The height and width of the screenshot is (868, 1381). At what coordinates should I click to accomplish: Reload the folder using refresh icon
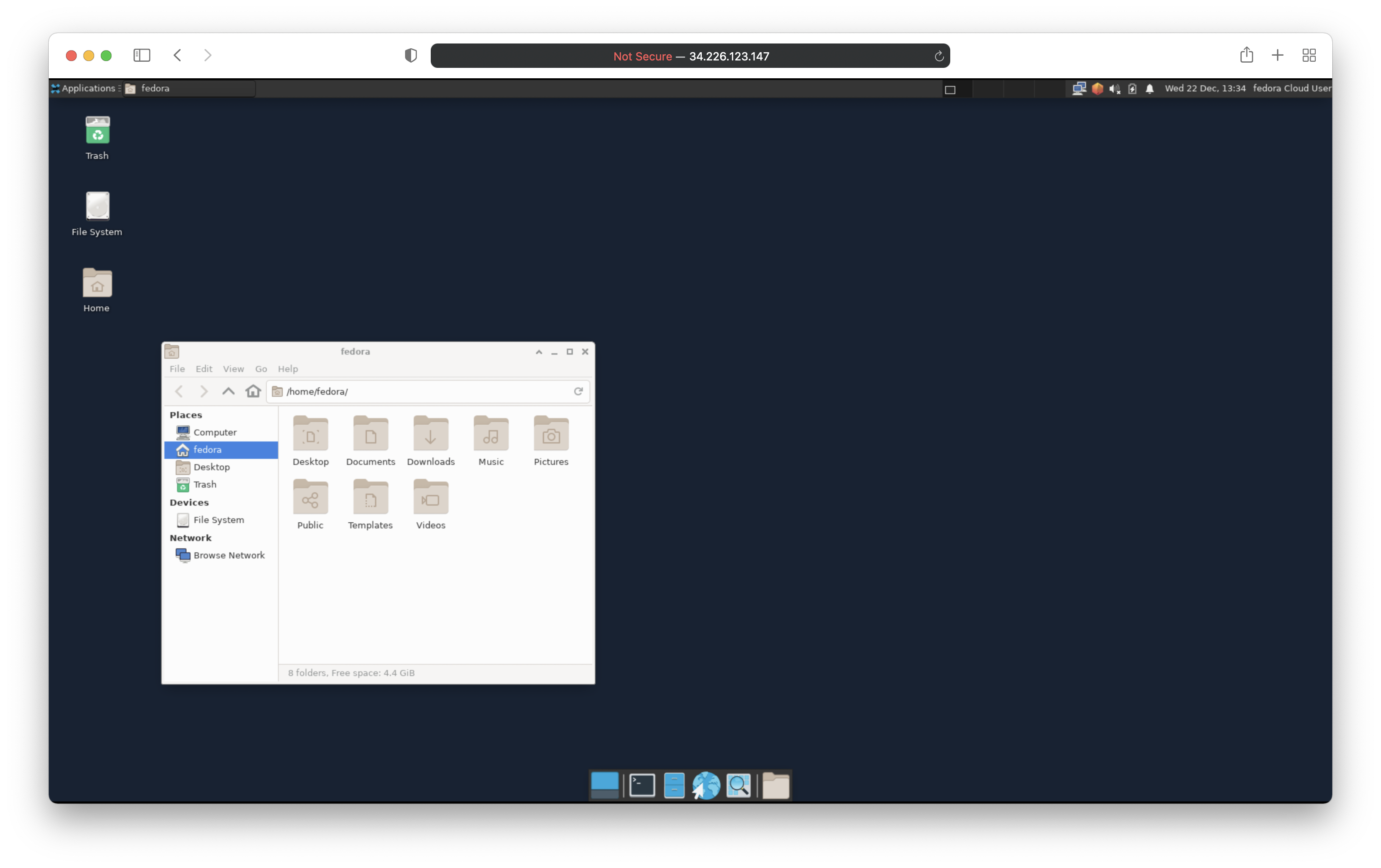pyautogui.click(x=578, y=391)
